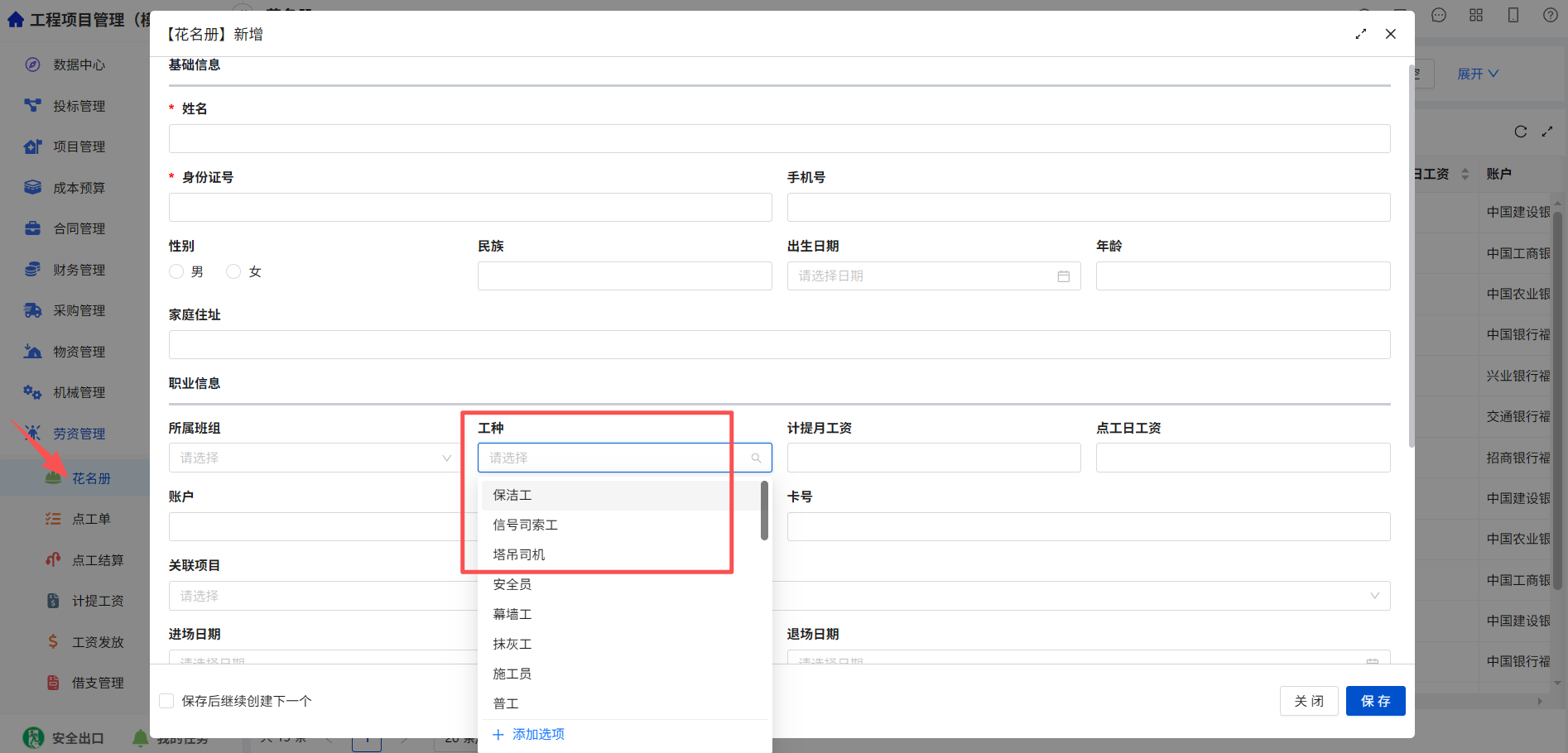Click the 身份证号 input field

[470, 207]
